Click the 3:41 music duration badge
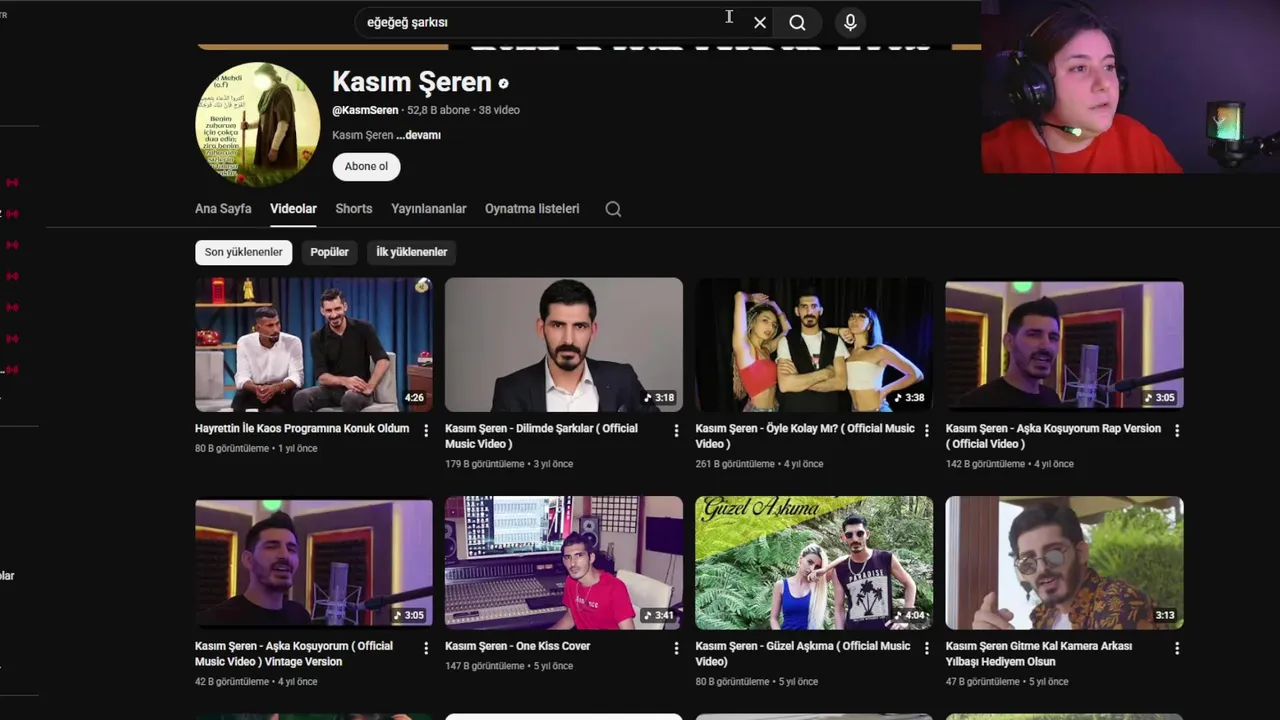1280x720 pixels. coord(658,616)
